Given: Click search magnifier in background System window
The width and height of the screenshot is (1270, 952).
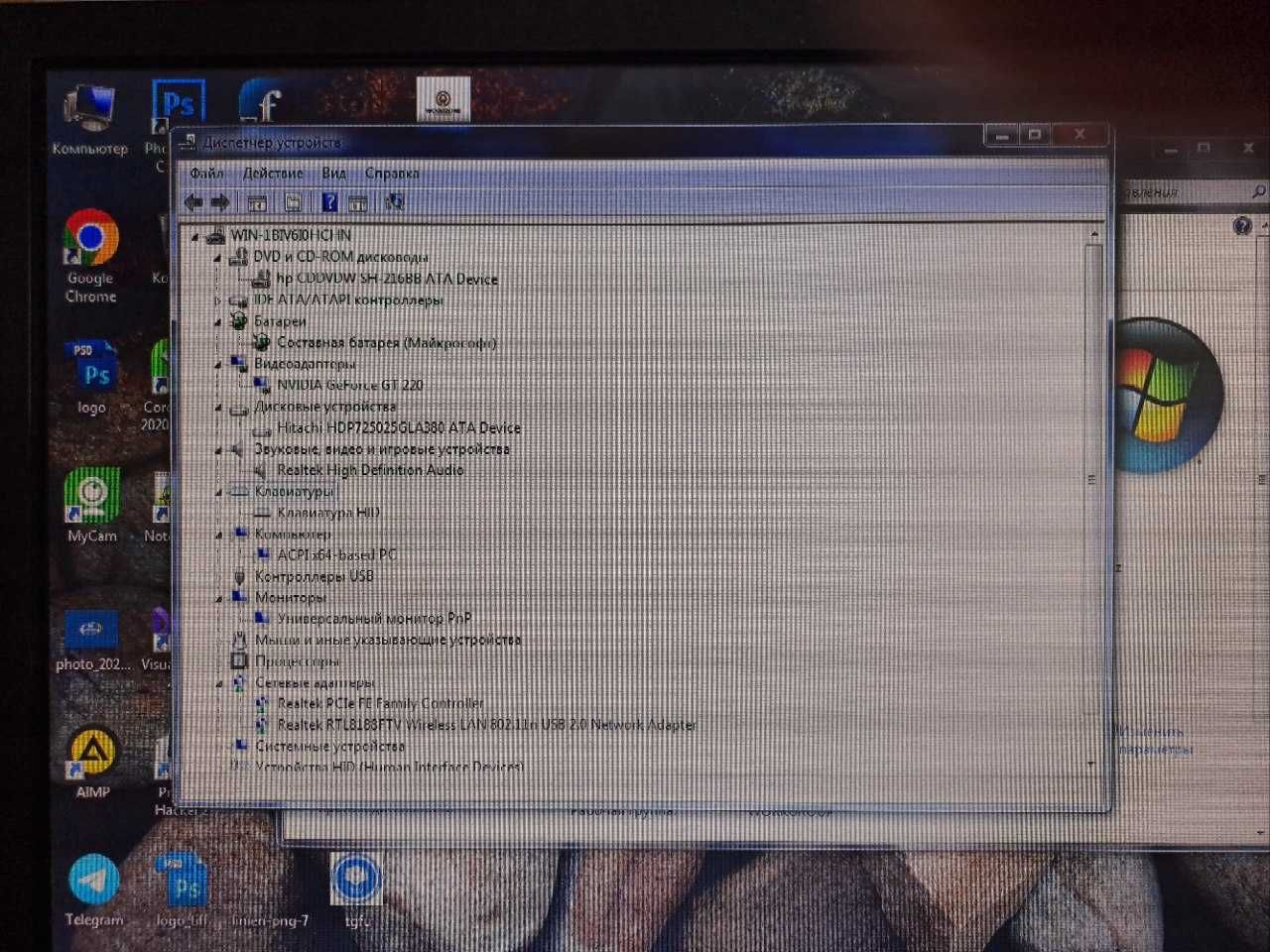Looking at the screenshot, I should pyautogui.click(x=1258, y=191).
